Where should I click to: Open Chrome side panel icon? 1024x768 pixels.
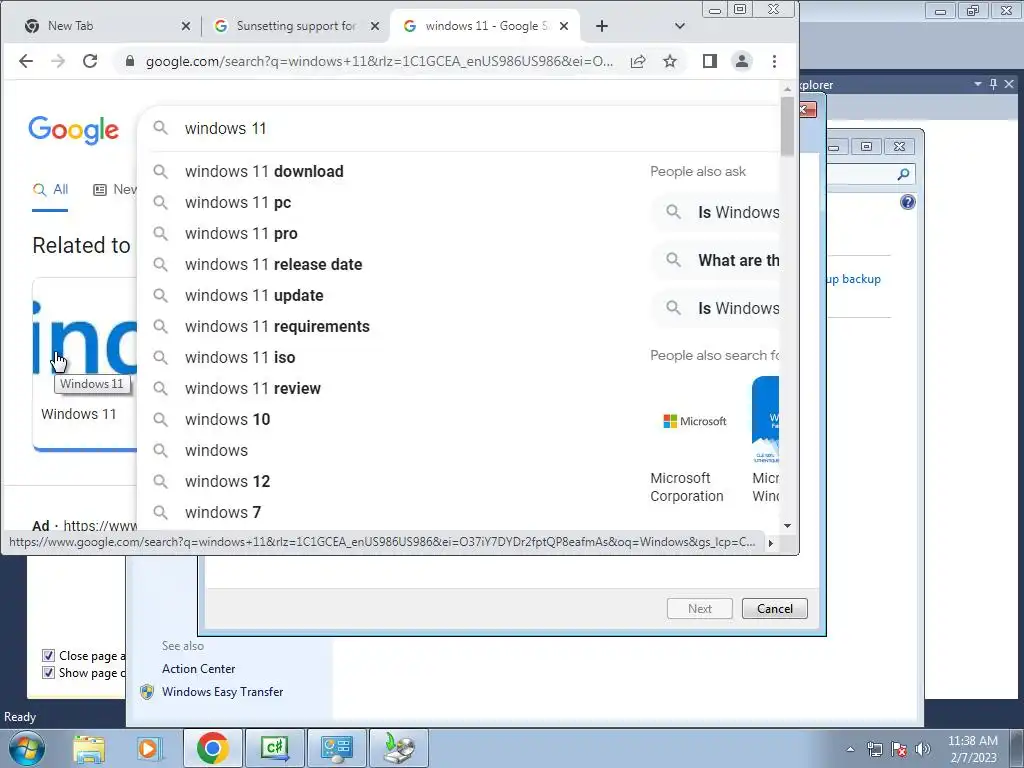710,61
